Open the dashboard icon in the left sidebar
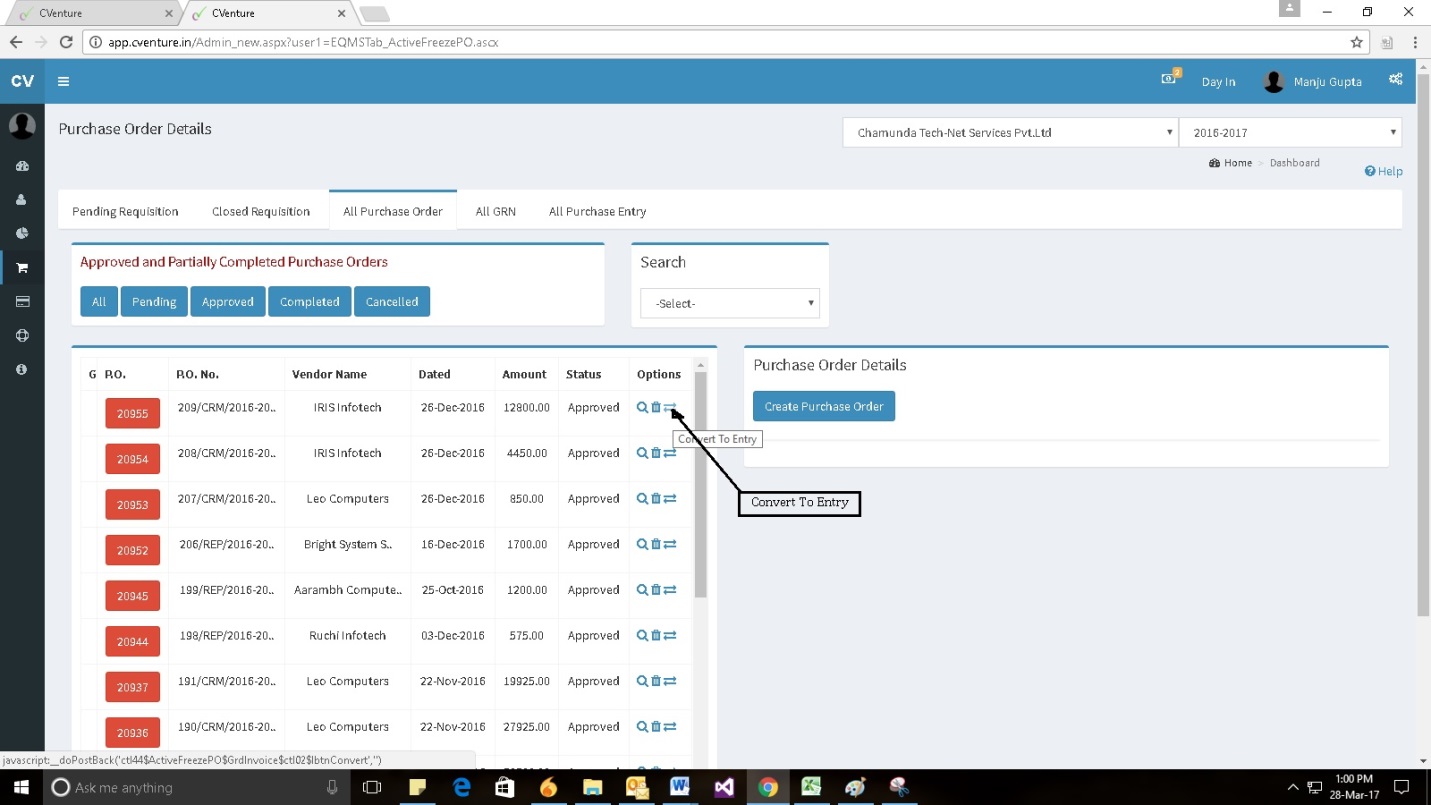 22,166
